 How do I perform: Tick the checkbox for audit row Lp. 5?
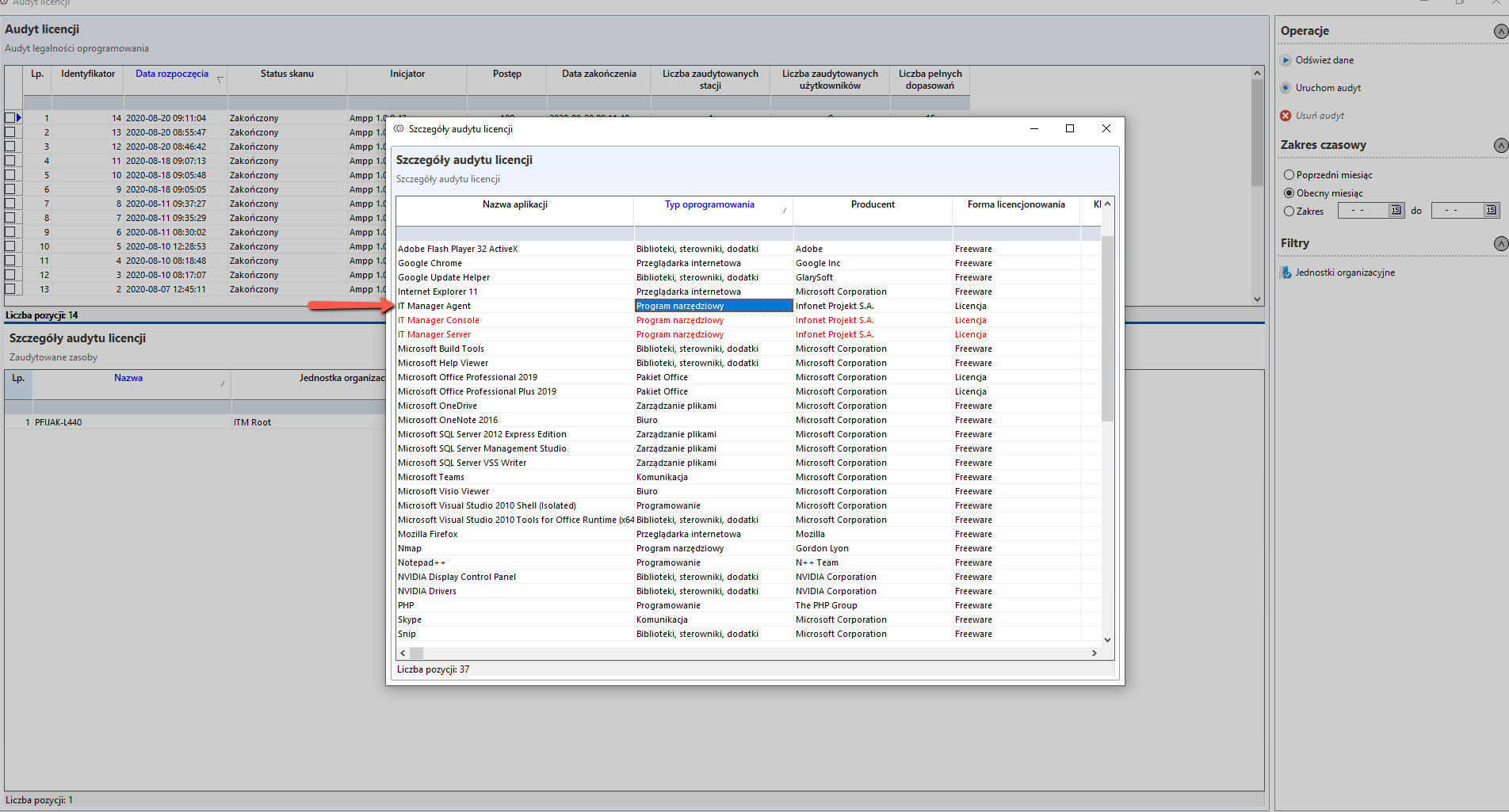10,175
